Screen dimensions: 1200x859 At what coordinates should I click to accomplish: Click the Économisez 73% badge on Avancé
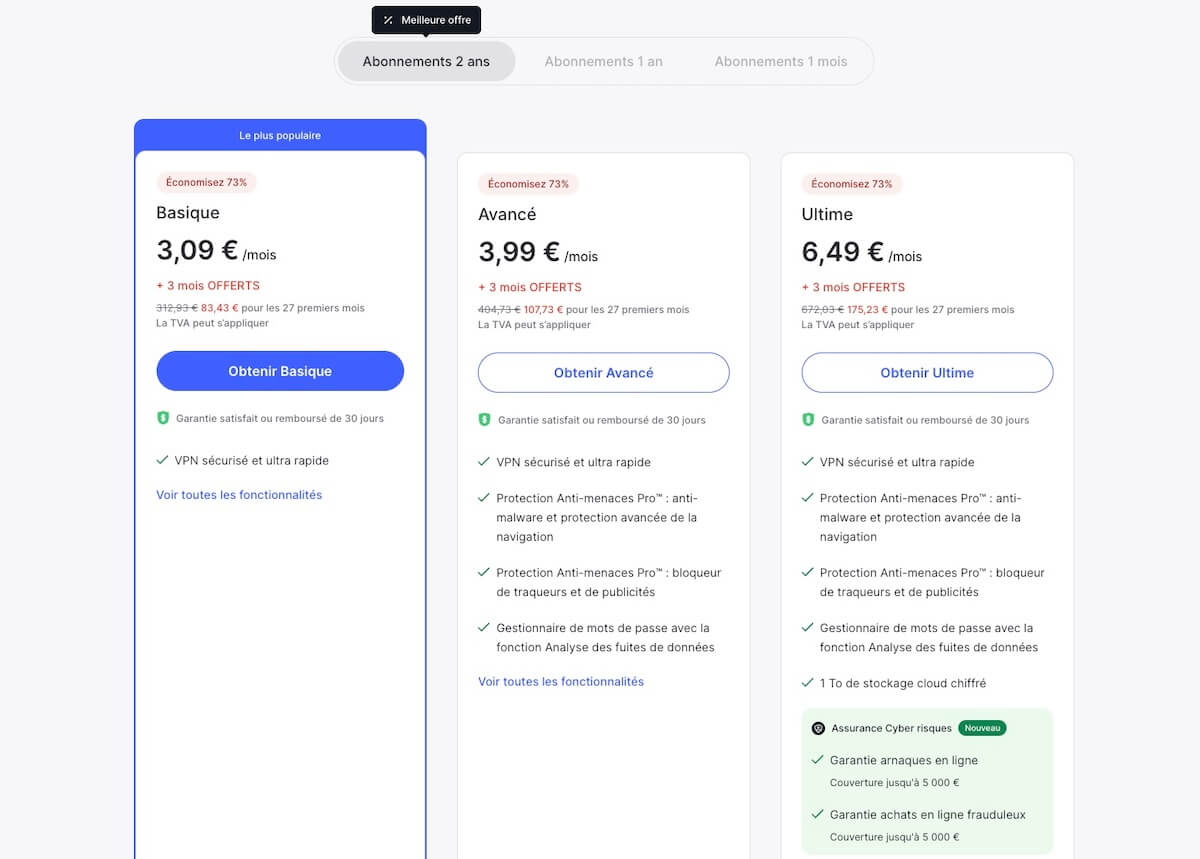point(529,184)
